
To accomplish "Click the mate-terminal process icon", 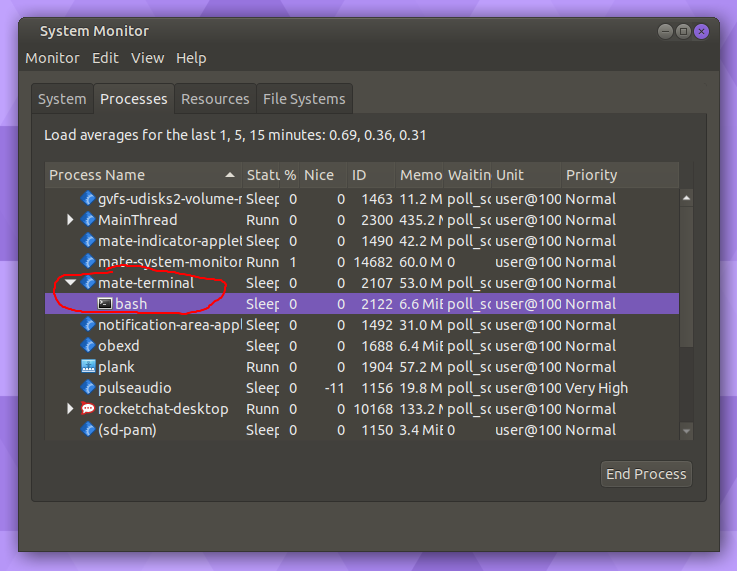I will click(x=88, y=282).
